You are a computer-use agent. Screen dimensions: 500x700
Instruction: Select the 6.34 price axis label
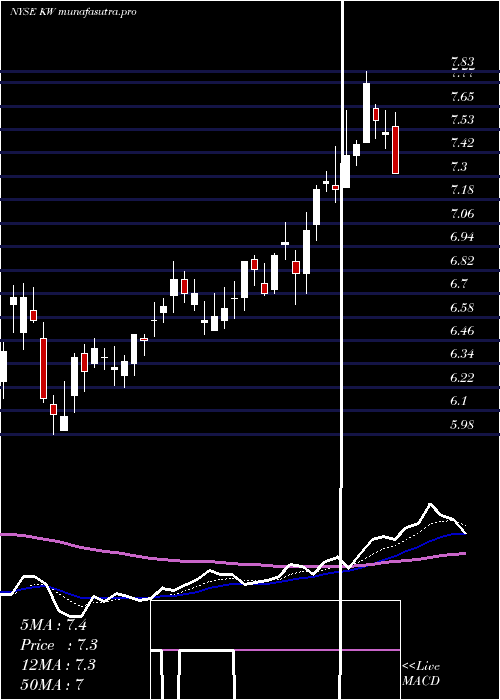(462, 354)
